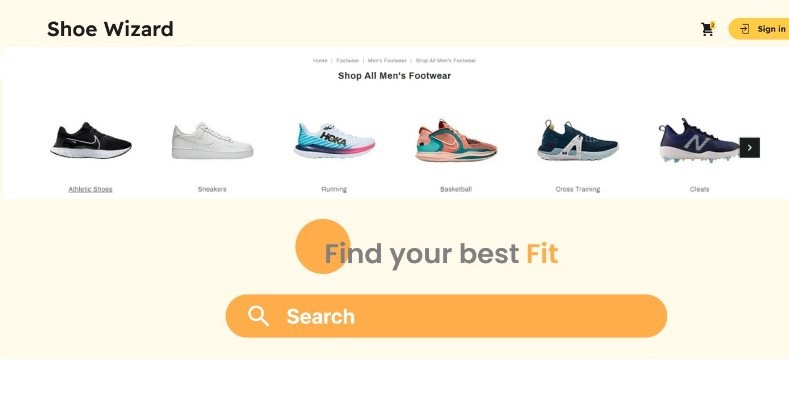Click into the orange Search field

446,316
